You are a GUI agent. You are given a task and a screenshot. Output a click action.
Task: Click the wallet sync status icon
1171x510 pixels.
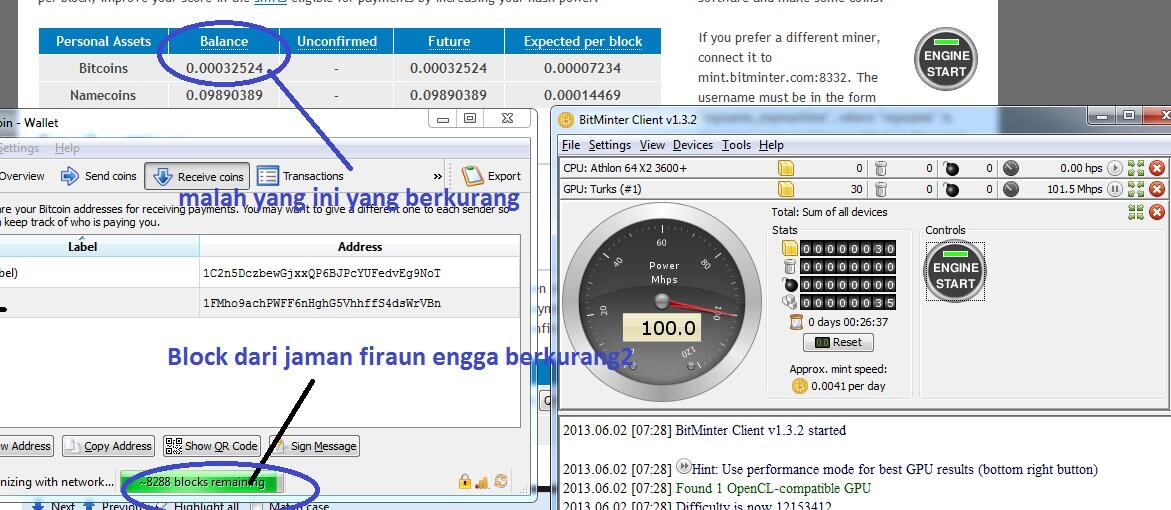pyautogui.click(x=500, y=482)
